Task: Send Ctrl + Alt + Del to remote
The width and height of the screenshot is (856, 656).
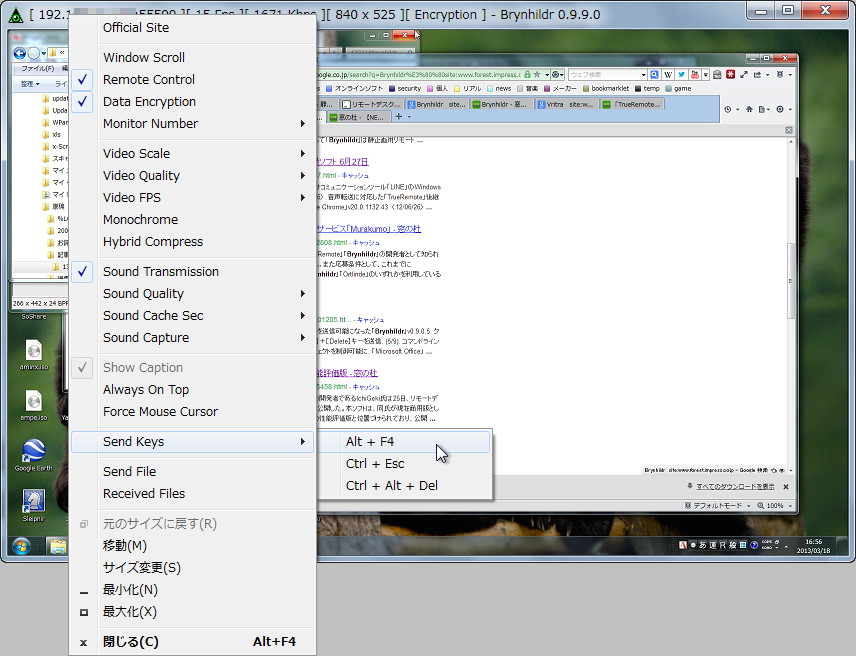Action: tap(405, 485)
